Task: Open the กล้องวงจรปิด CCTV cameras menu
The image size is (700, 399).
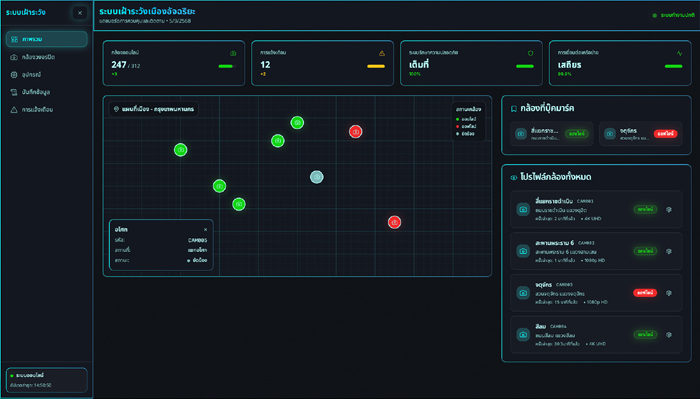Action: click(x=46, y=57)
